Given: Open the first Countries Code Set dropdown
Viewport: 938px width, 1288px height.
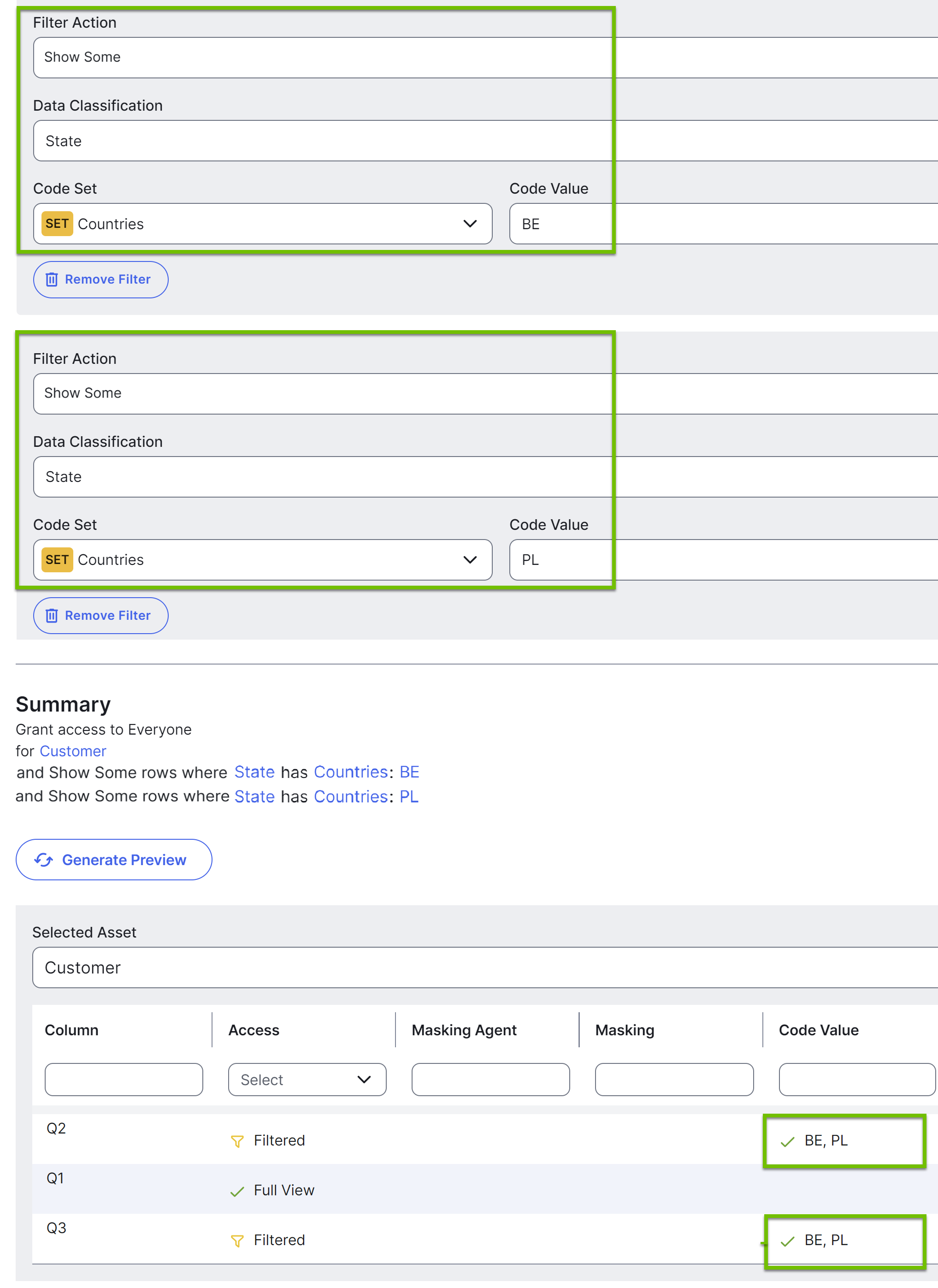Looking at the screenshot, I should point(470,224).
